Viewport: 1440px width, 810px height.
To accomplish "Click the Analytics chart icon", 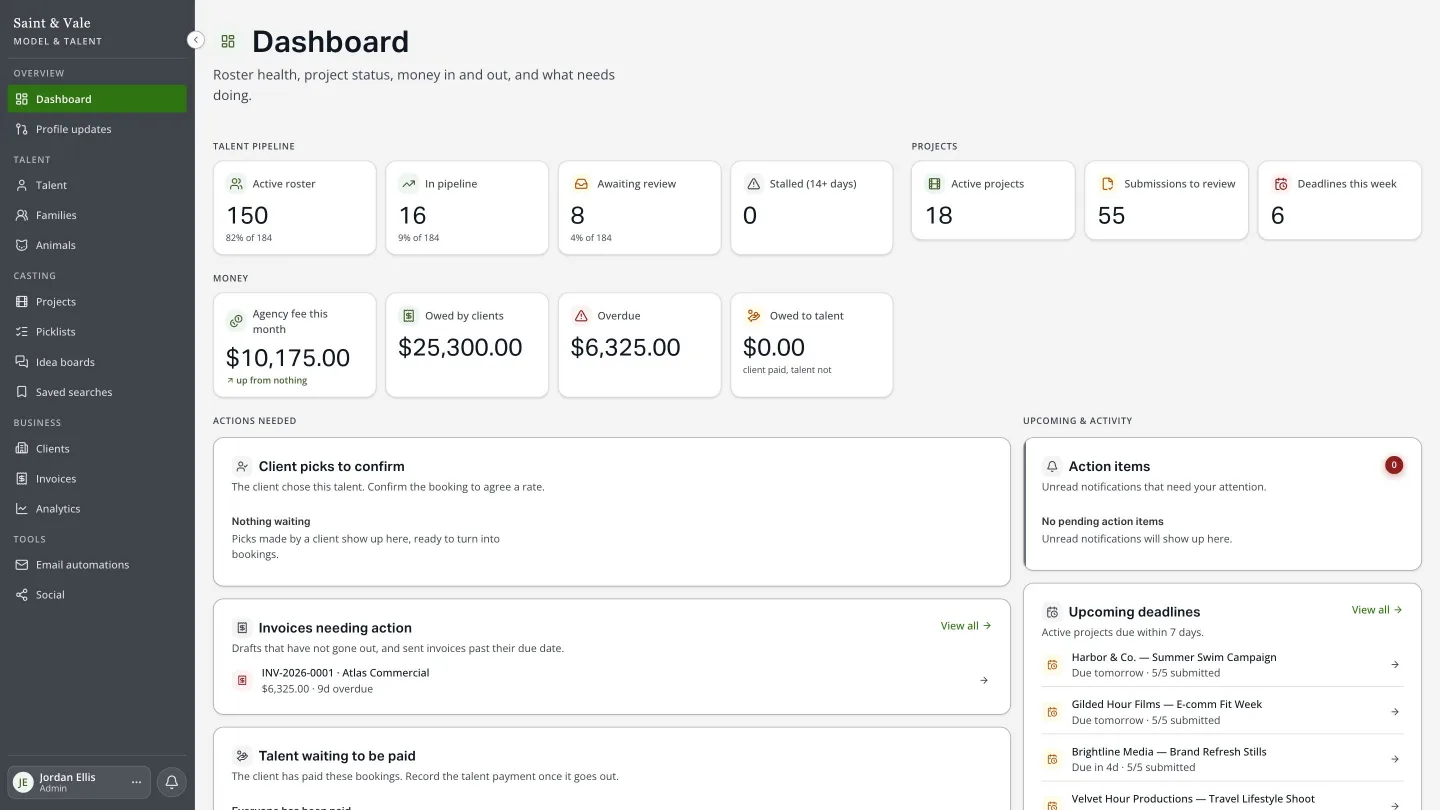I will [x=22, y=509].
